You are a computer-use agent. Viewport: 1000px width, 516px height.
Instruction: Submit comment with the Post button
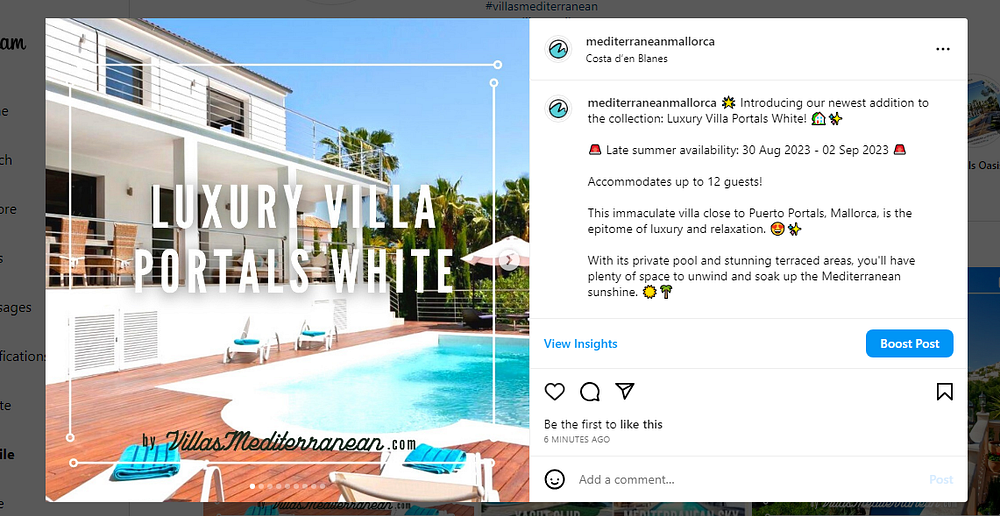(x=941, y=480)
